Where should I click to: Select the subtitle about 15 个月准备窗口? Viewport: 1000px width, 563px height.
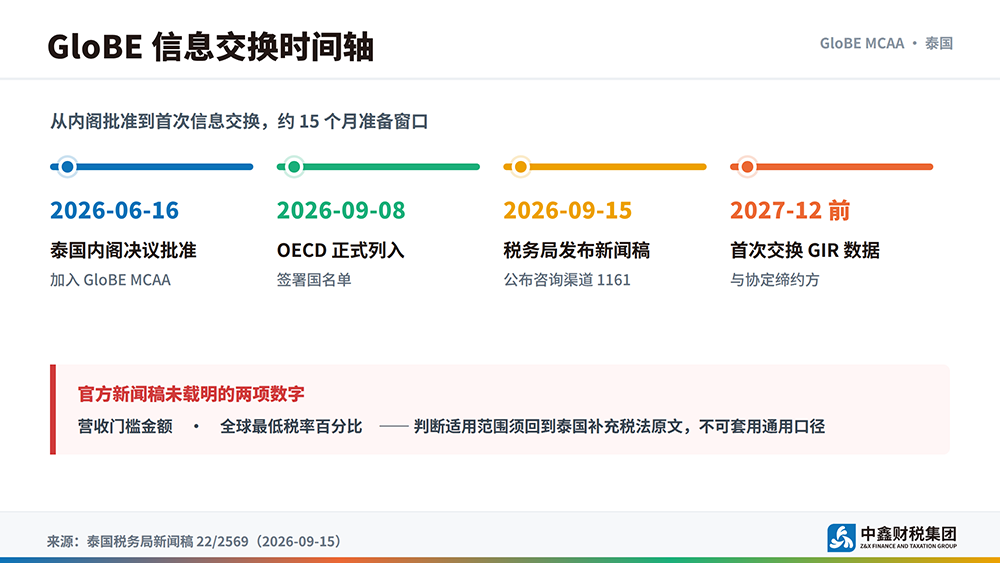[x=239, y=121]
